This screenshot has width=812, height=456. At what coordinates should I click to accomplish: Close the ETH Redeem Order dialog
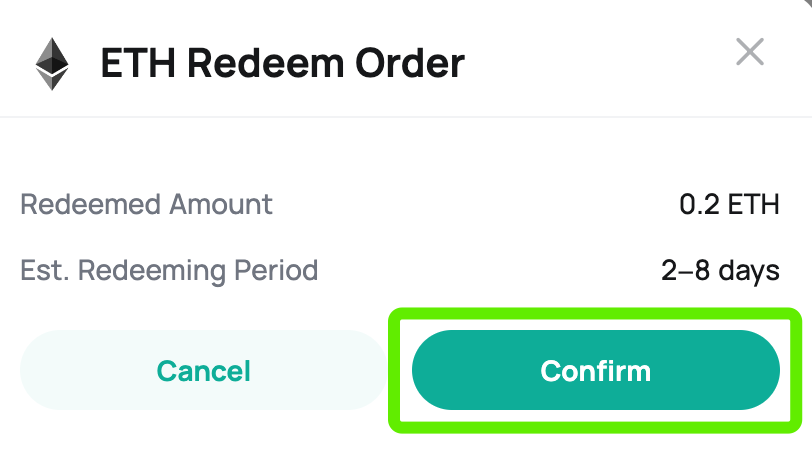pyautogui.click(x=750, y=52)
